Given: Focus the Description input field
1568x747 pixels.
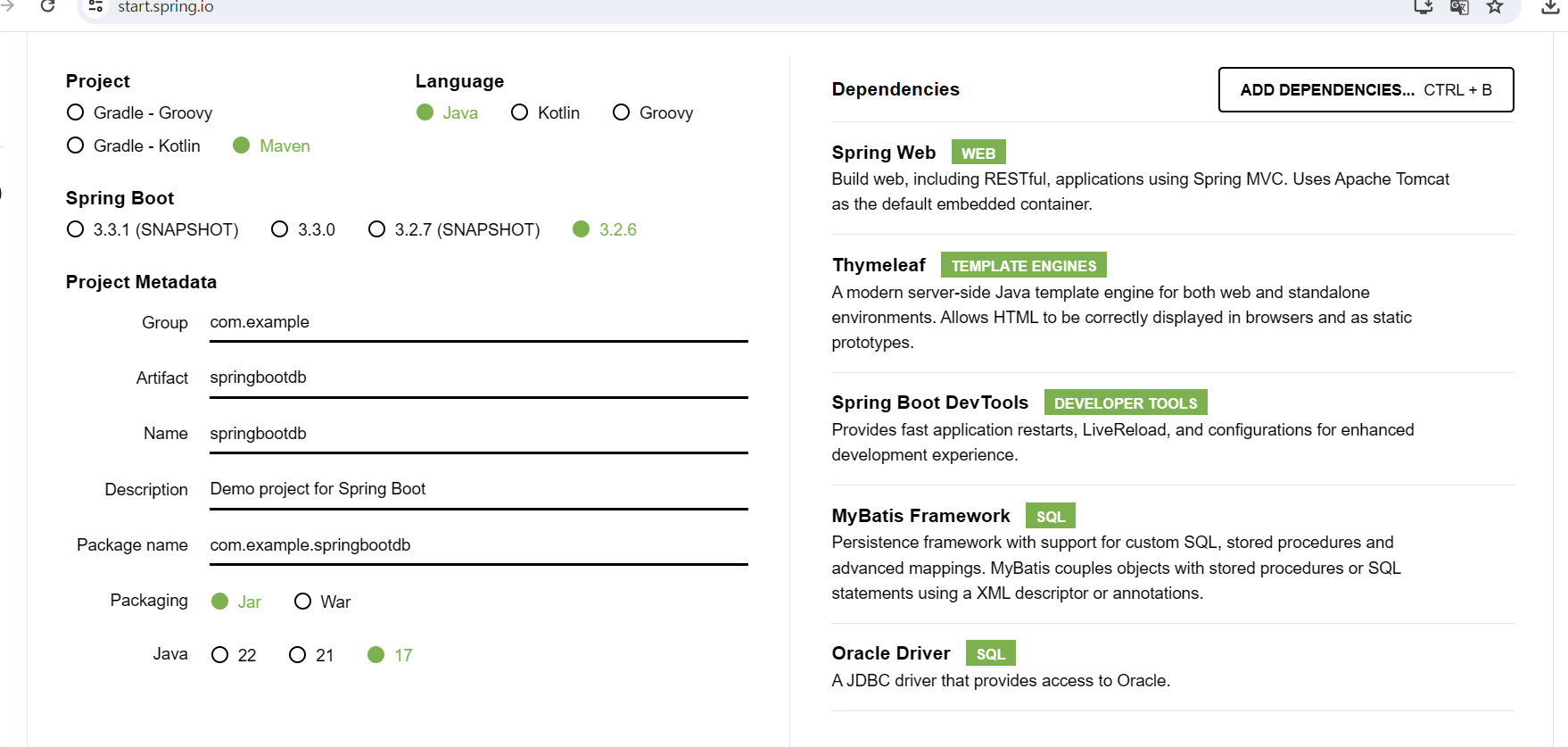Looking at the screenshot, I should pyautogui.click(x=478, y=490).
